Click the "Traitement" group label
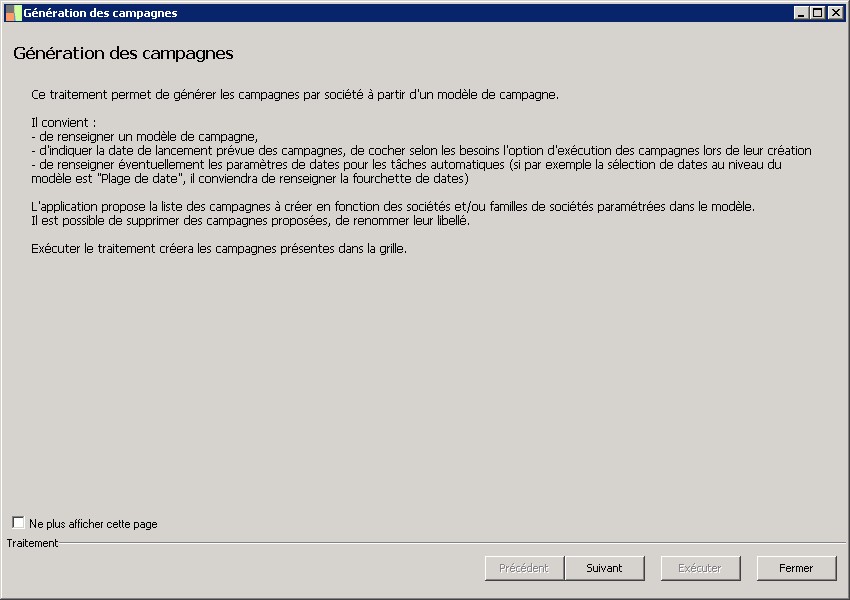This screenshot has height=600, width=850. 32,543
